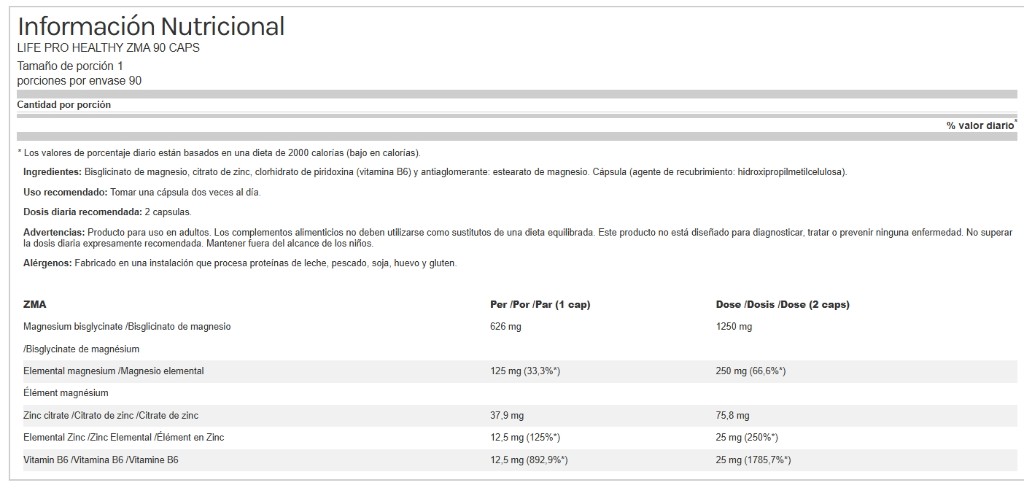Image resolution: width=1024 pixels, height=488 pixels.
Task: Click the 'Dosis diaria recomendada:' label
Action: (x=82, y=212)
